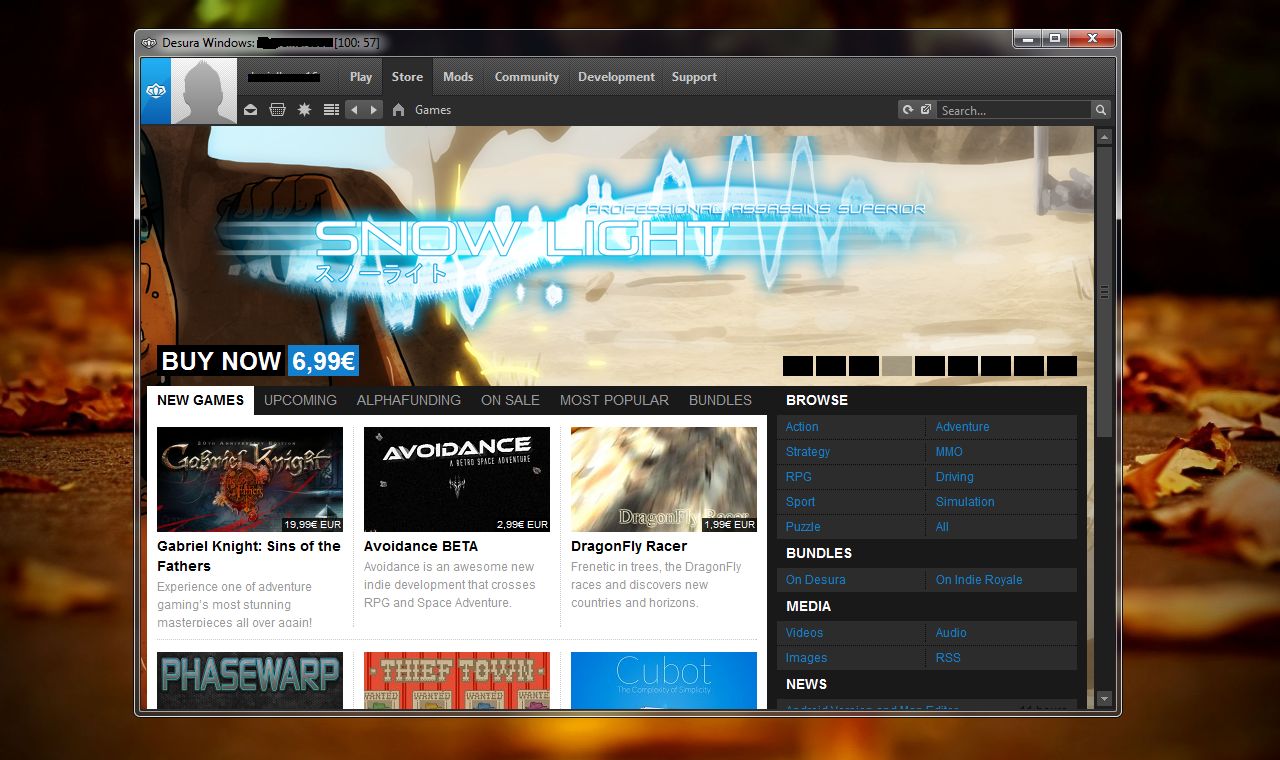Click the DragonFly Racer title link
This screenshot has width=1280, height=760.
pyautogui.click(x=629, y=546)
